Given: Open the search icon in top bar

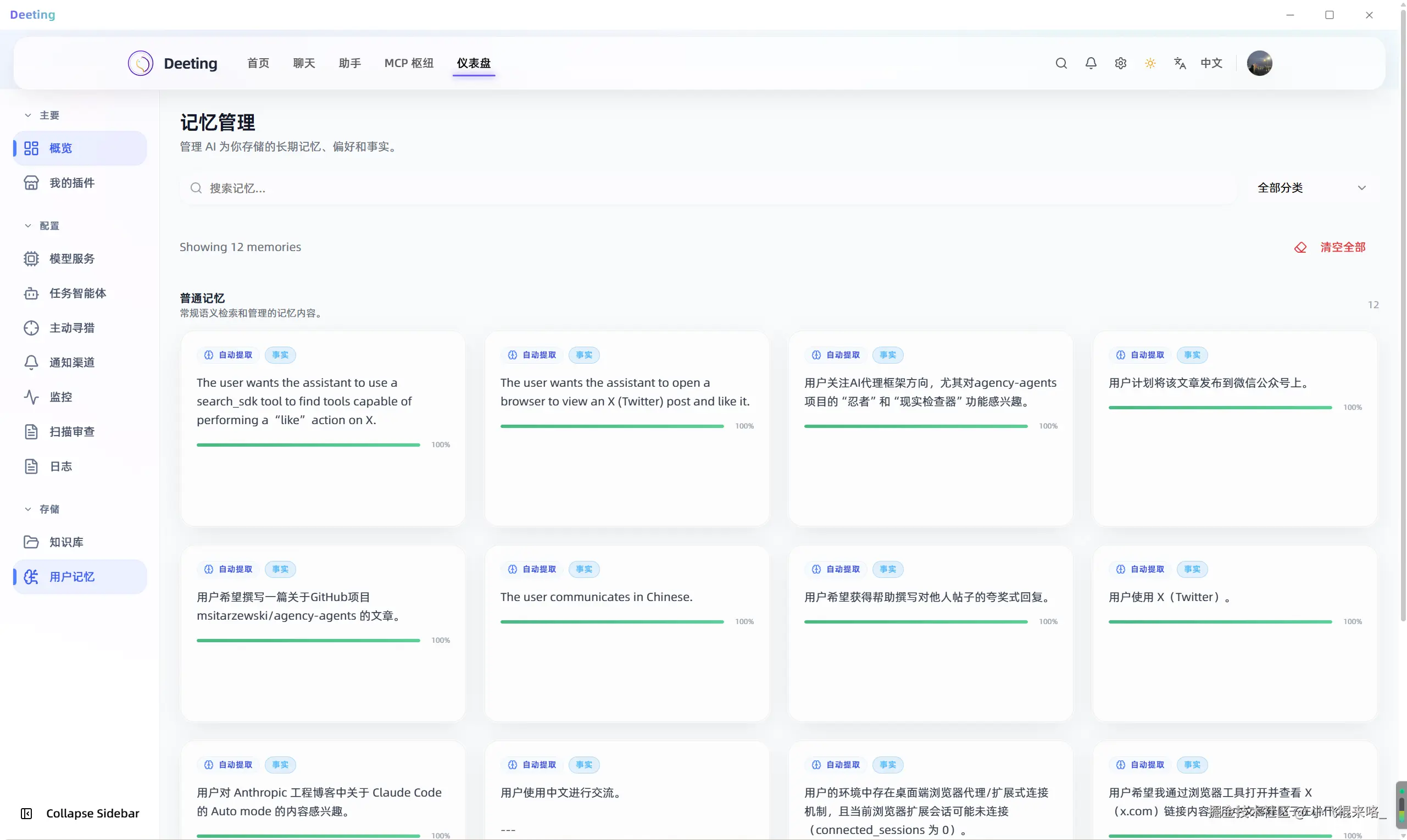Looking at the screenshot, I should (1061, 63).
